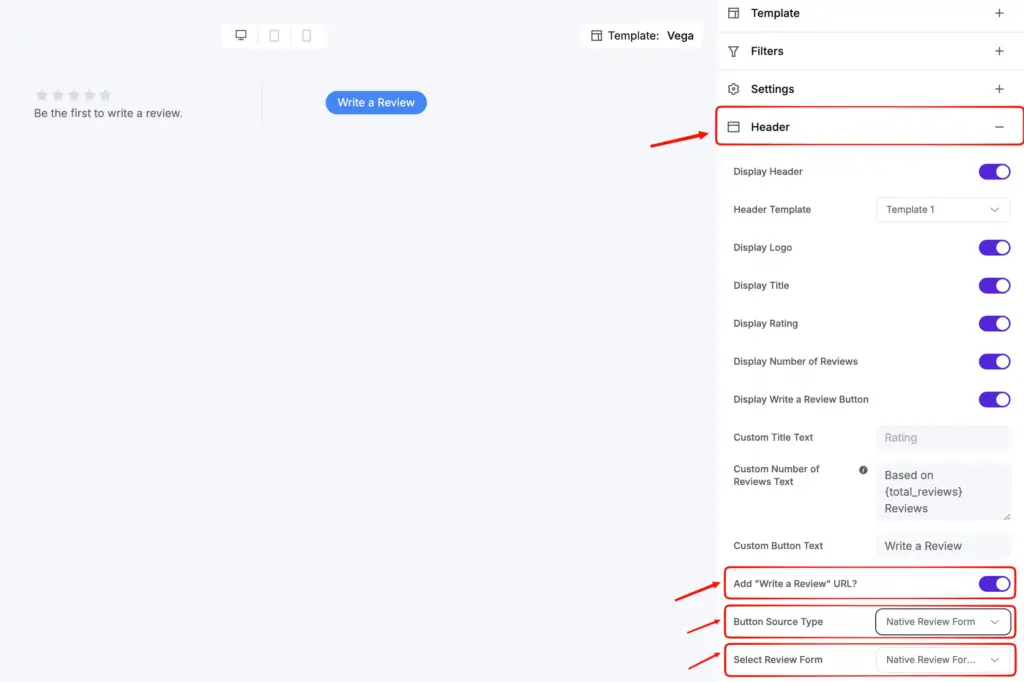The height and width of the screenshot is (682, 1024).
Task: Rate five stars in the preview
Action: pos(105,93)
